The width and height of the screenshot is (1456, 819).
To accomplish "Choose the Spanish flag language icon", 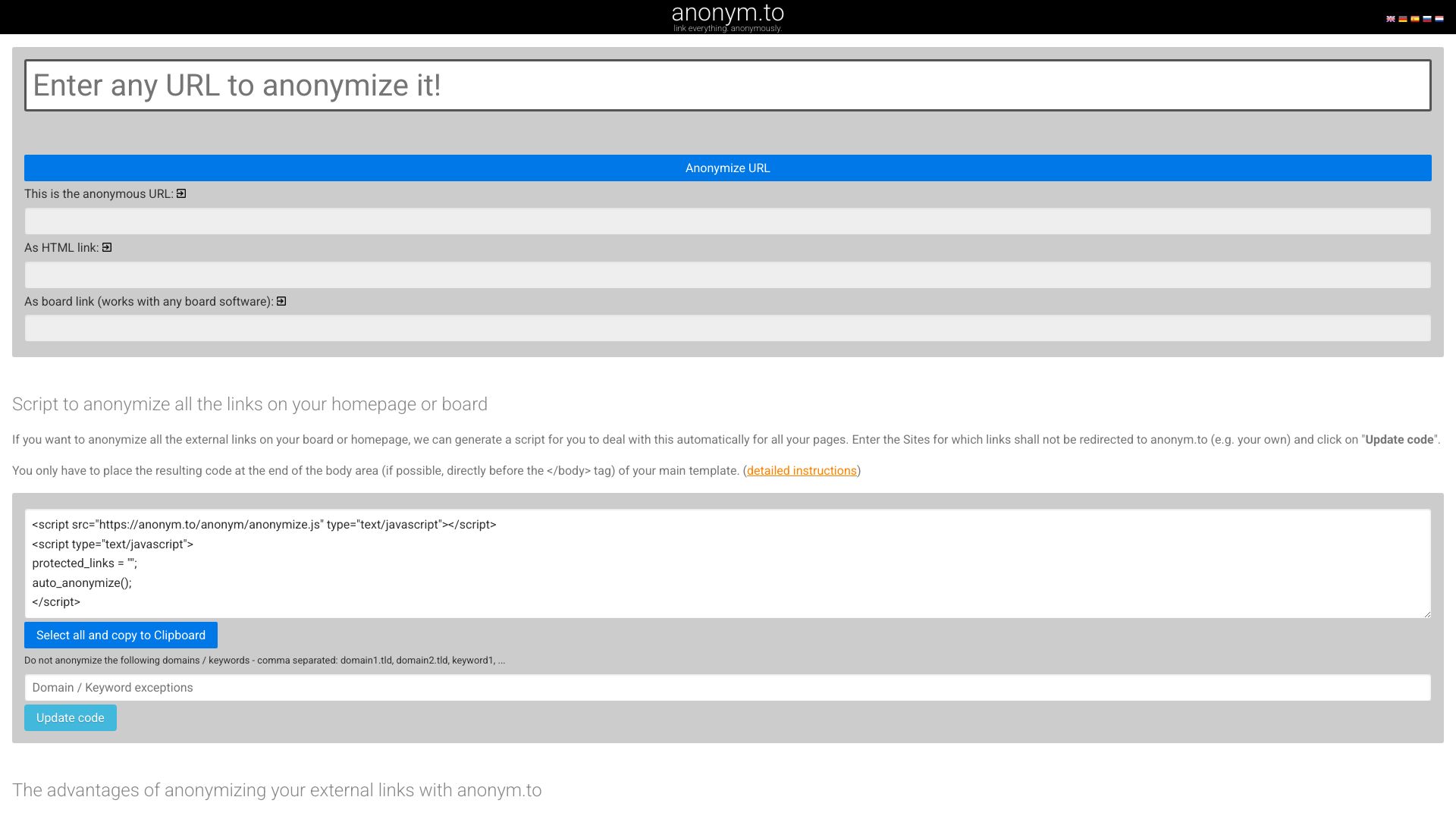I will click(x=1414, y=19).
